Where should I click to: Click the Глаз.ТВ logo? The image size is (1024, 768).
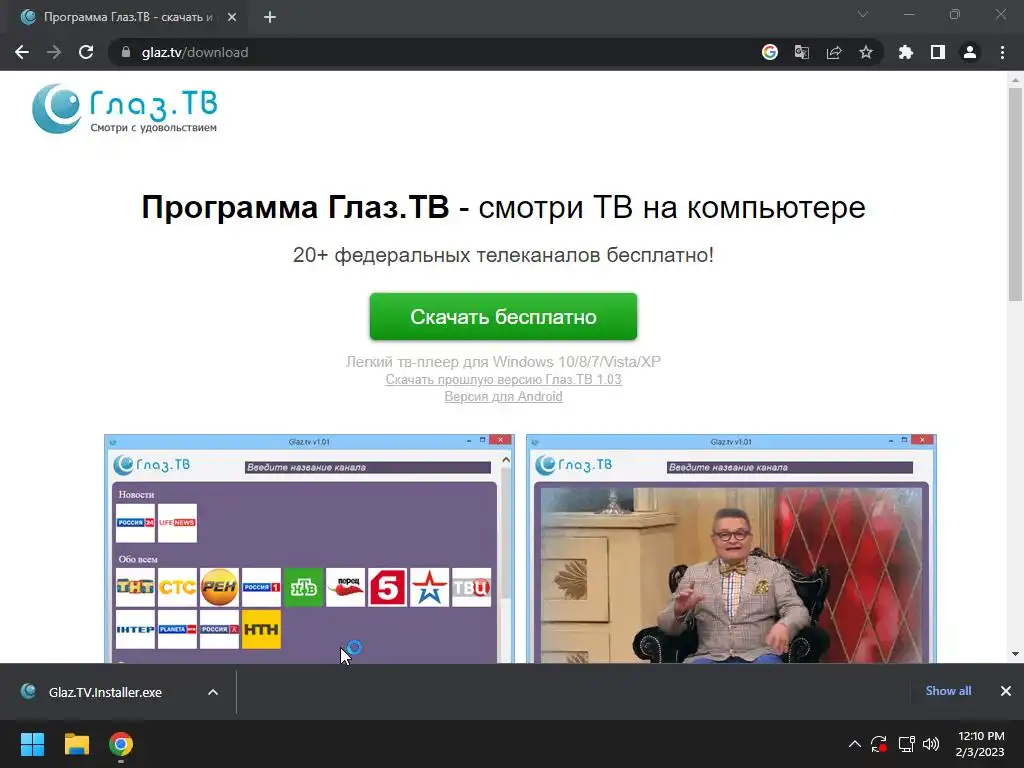tap(125, 109)
